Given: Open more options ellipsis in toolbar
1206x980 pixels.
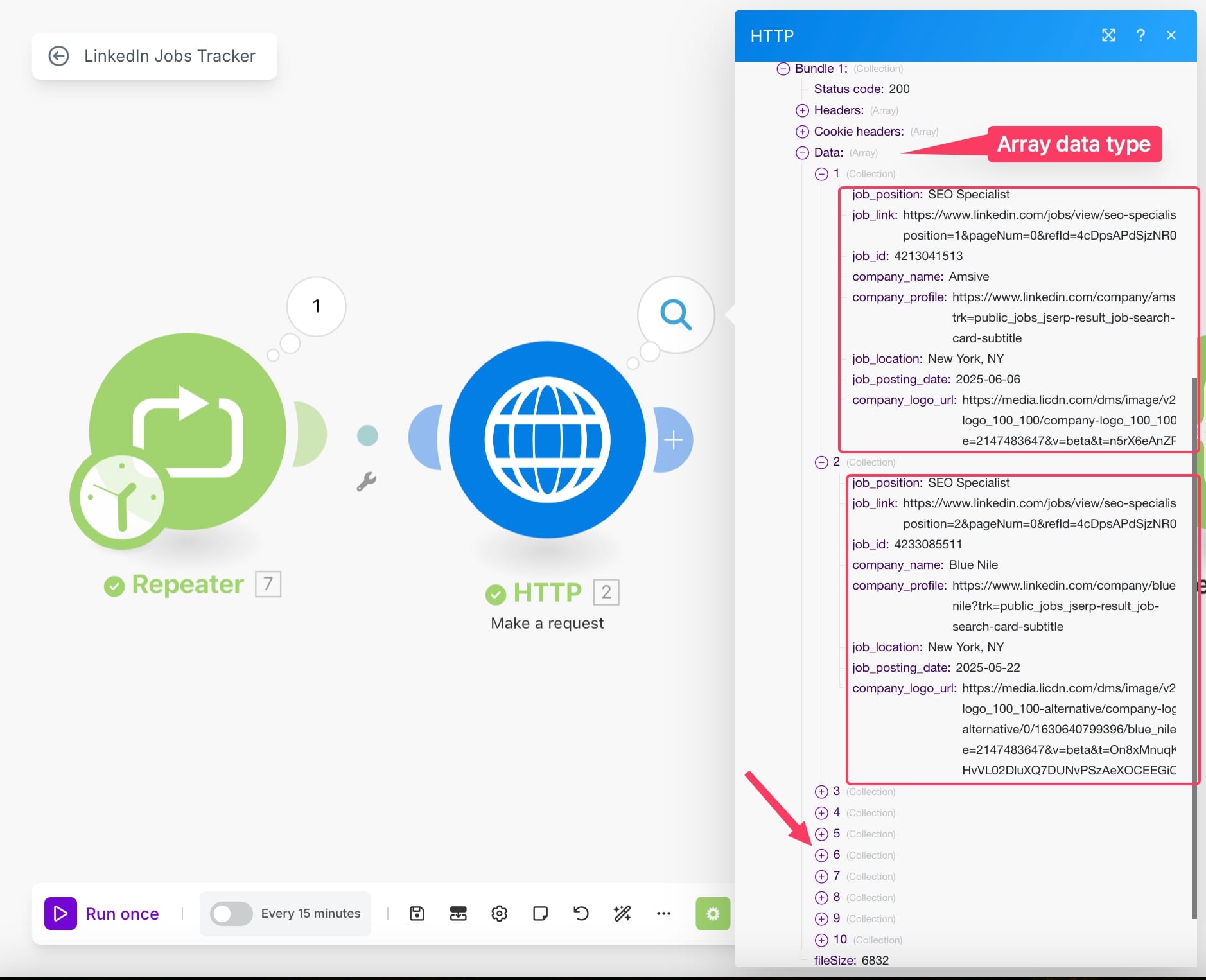Looking at the screenshot, I should tap(663, 913).
